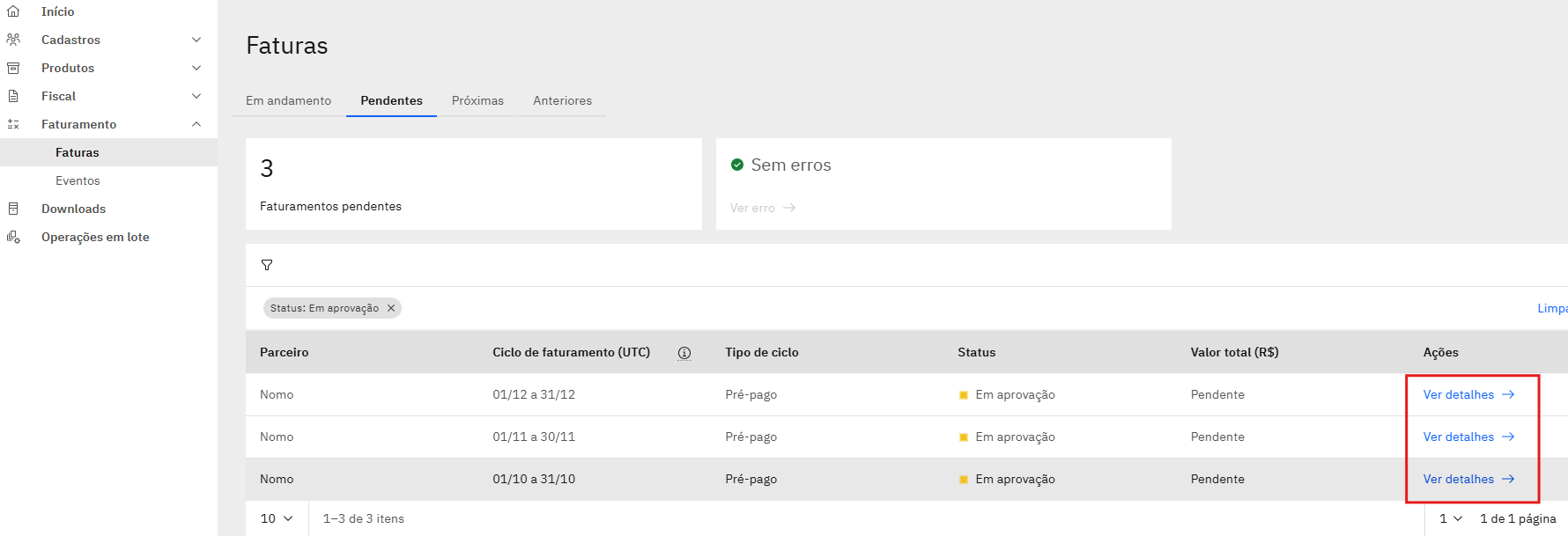This screenshot has height=536, width=1568.
Task: Click the Operações em lote icon
Action: pyautogui.click(x=13, y=237)
